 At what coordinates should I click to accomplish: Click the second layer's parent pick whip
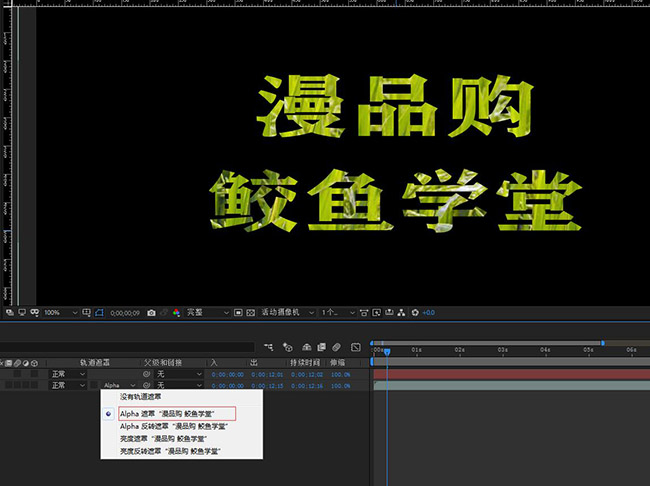[x=146, y=385]
